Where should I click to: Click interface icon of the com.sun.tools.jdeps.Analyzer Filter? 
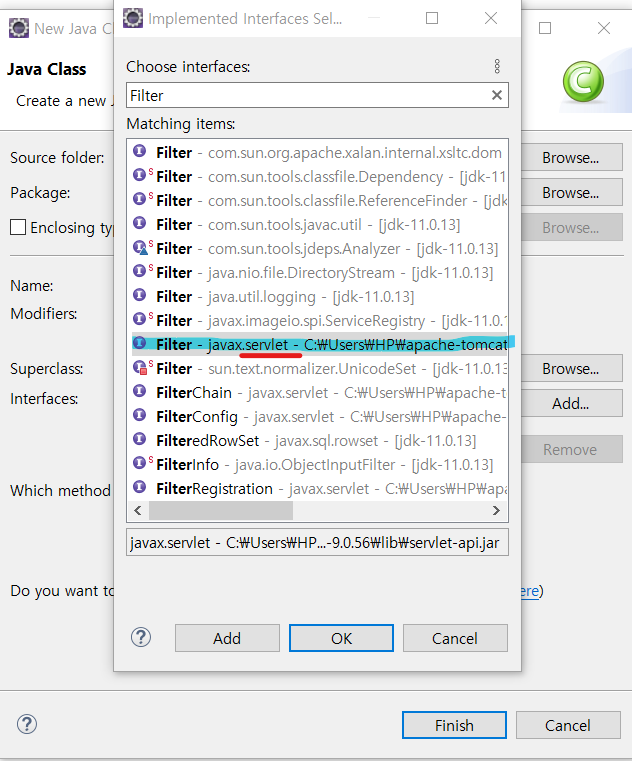click(140, 248)
